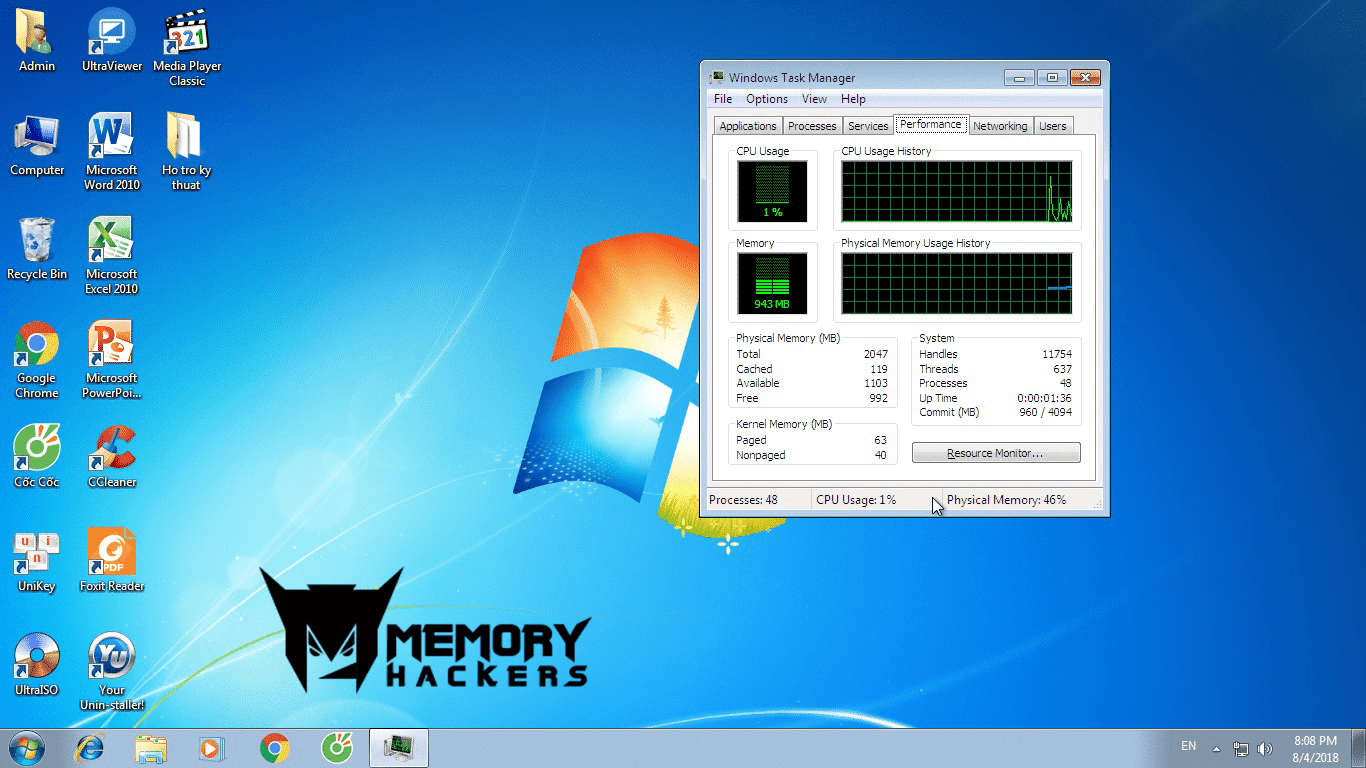Click the Total physical memory value 2047
The image size is (1366, 768).
[x=875, y=354]
